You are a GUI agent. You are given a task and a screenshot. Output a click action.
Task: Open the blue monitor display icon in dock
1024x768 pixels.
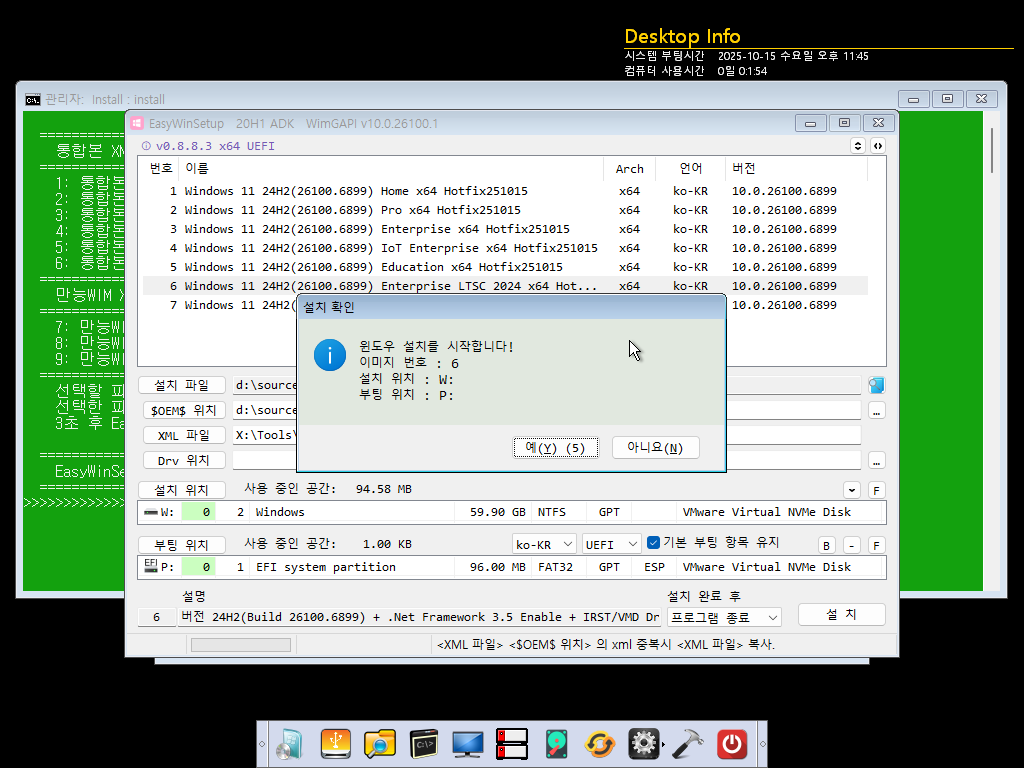[468, 744]
